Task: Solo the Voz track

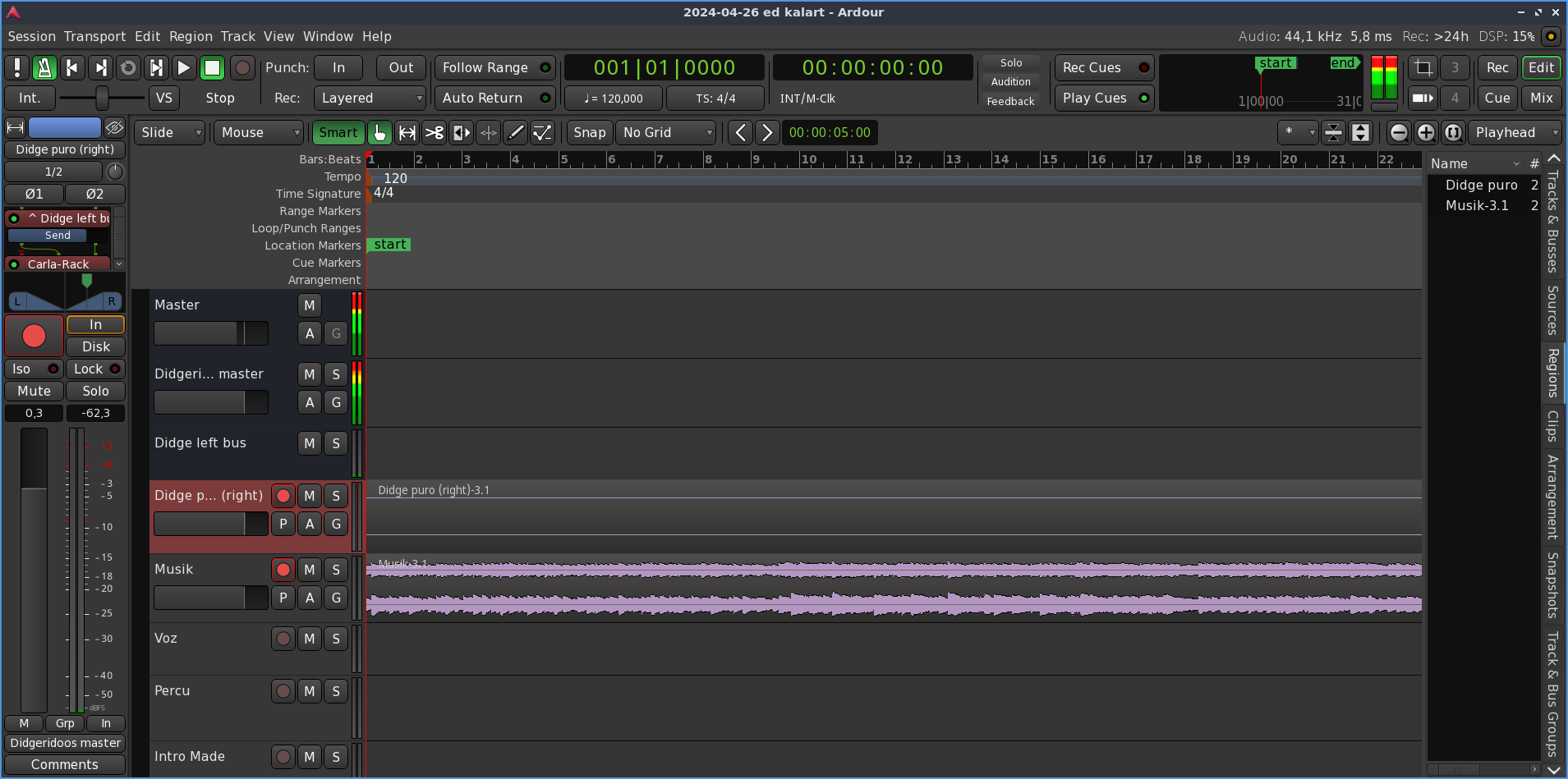Action: (x=336, y=639)
